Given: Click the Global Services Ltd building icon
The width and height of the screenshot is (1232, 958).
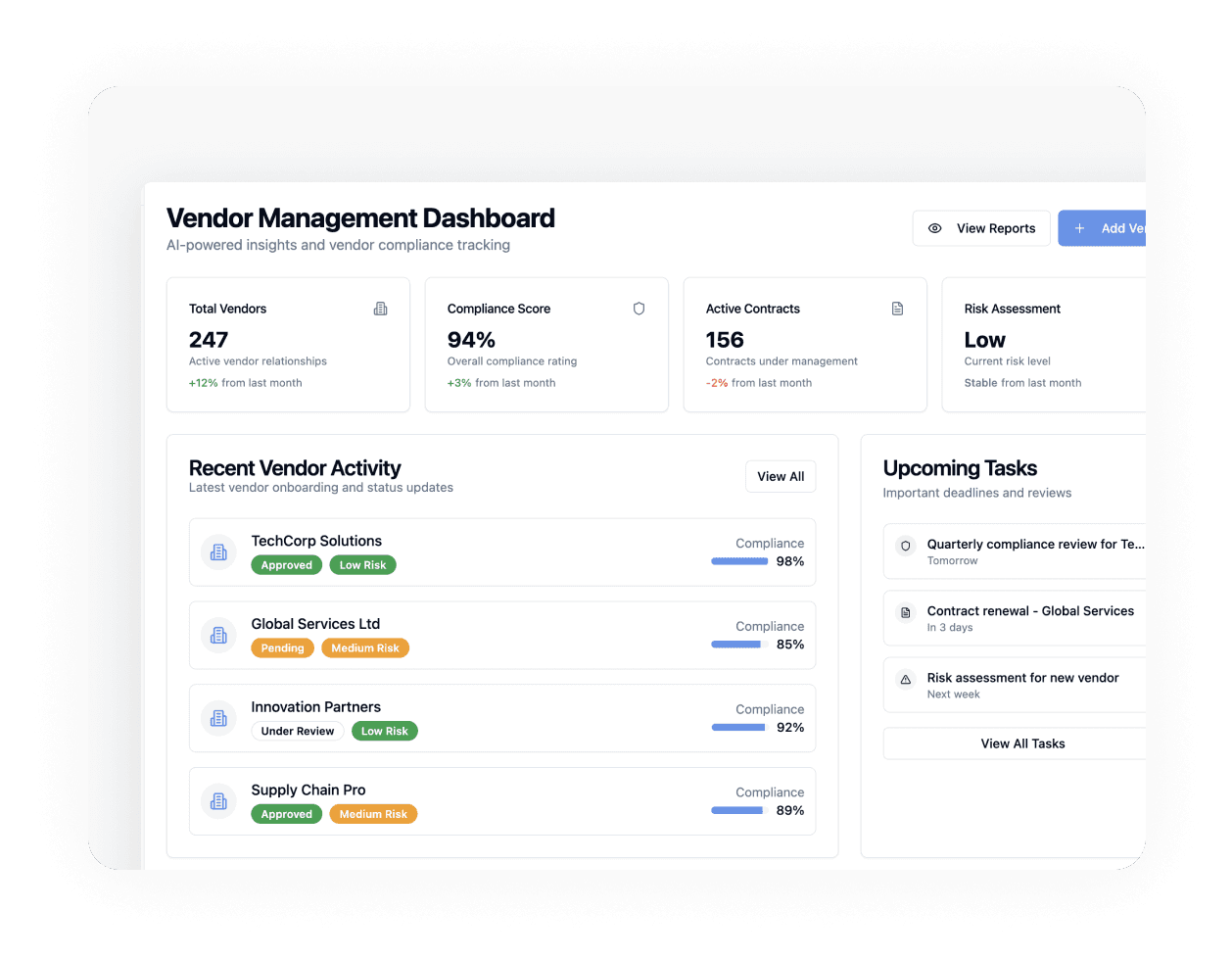Looking at the screenshot, I should [x=218, y=636].
